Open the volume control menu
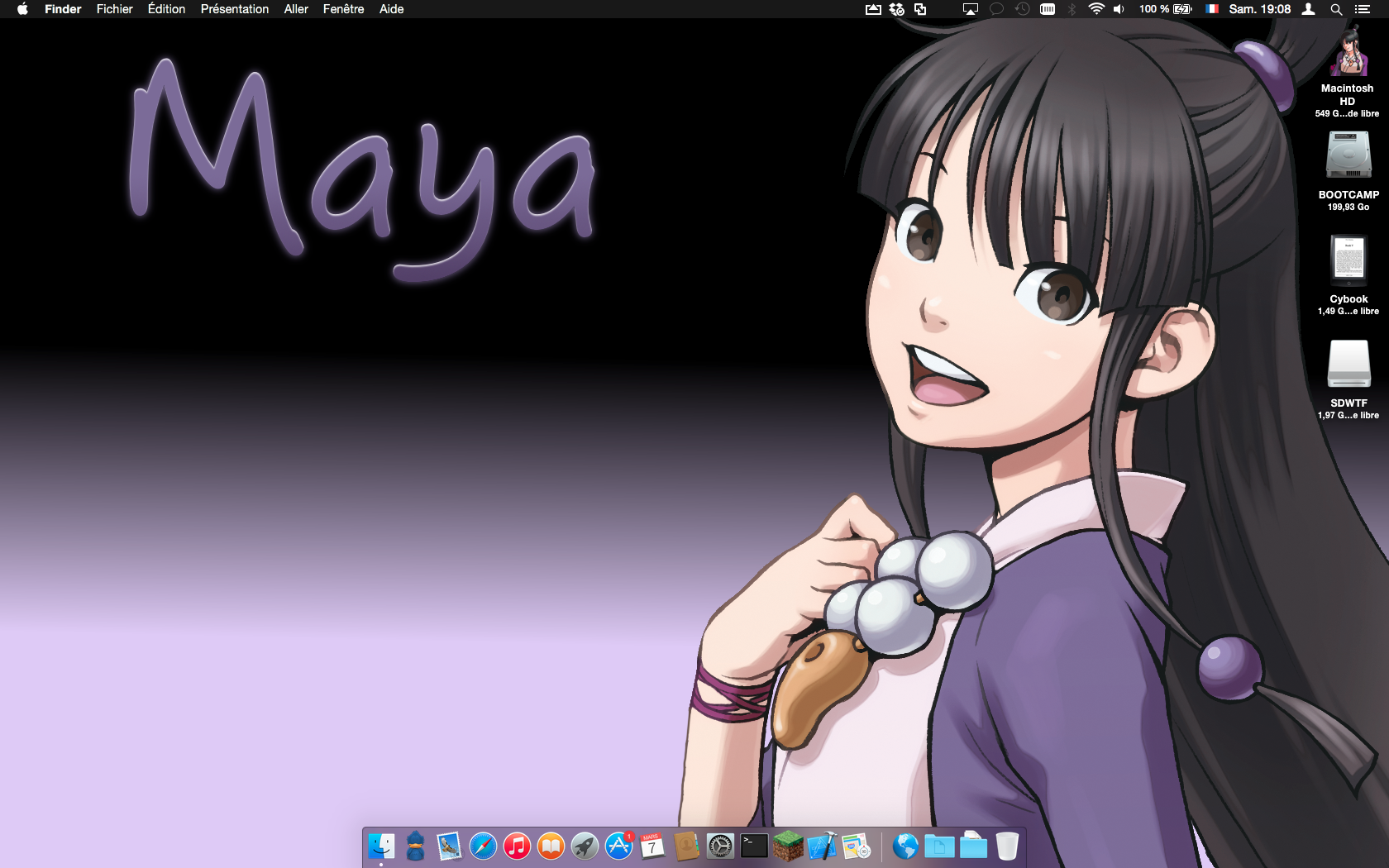 point(1119,9)
